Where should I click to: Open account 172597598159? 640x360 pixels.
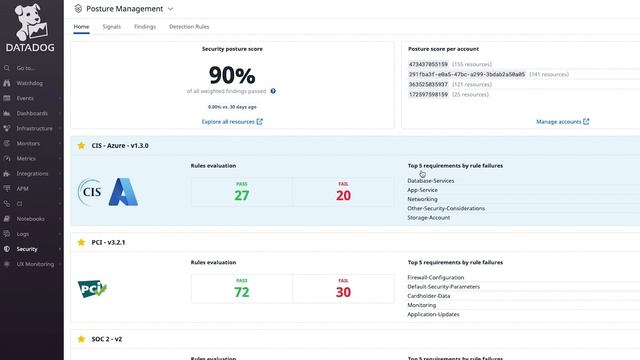pyautogui.click(x=428, y=94)
